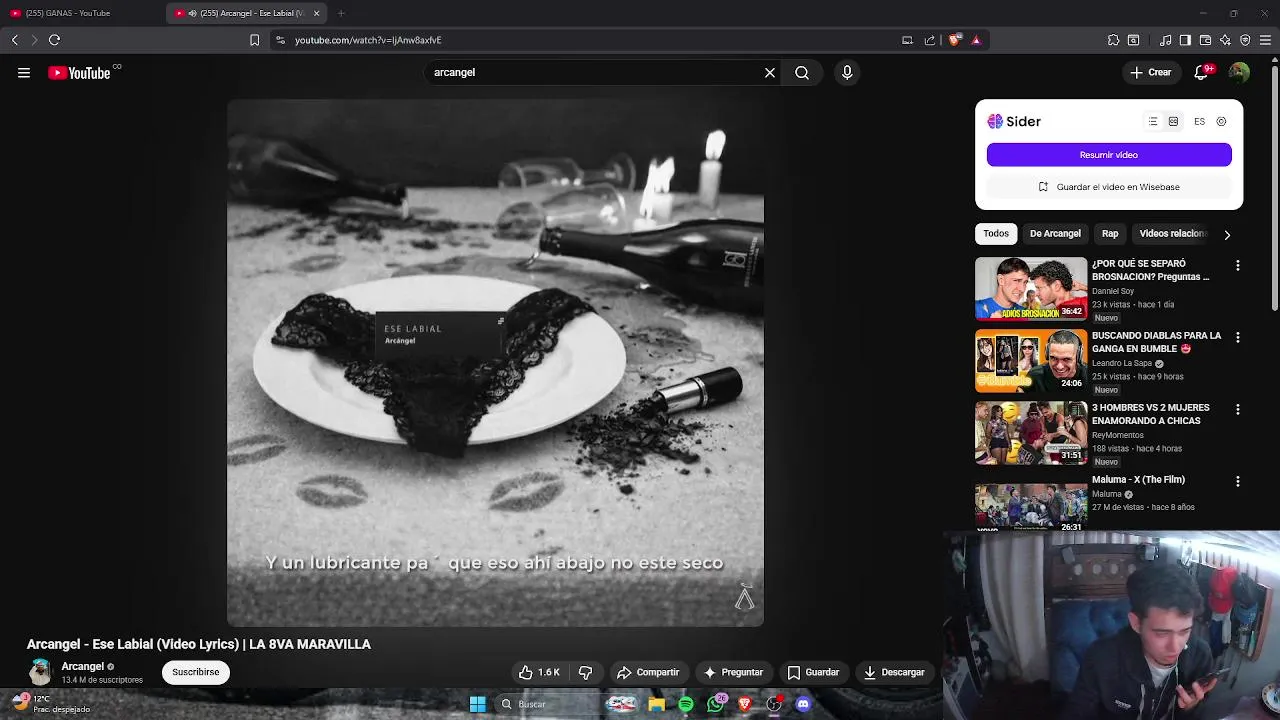Open YouTube notifications bell
Screen dimensions: 1280x720
[1201, 73]
